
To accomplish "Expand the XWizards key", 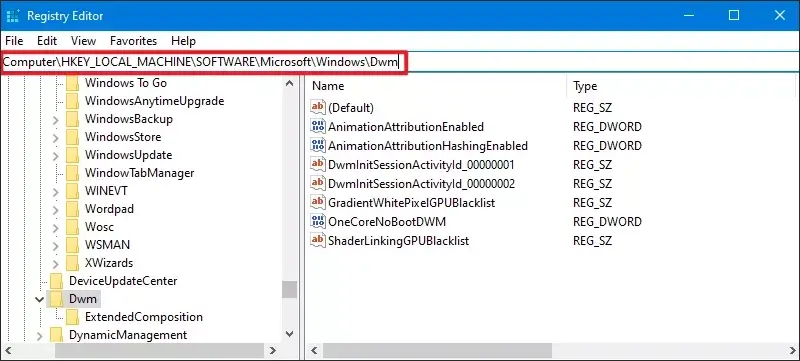I will pyautogui.click(x=56, y=263).
